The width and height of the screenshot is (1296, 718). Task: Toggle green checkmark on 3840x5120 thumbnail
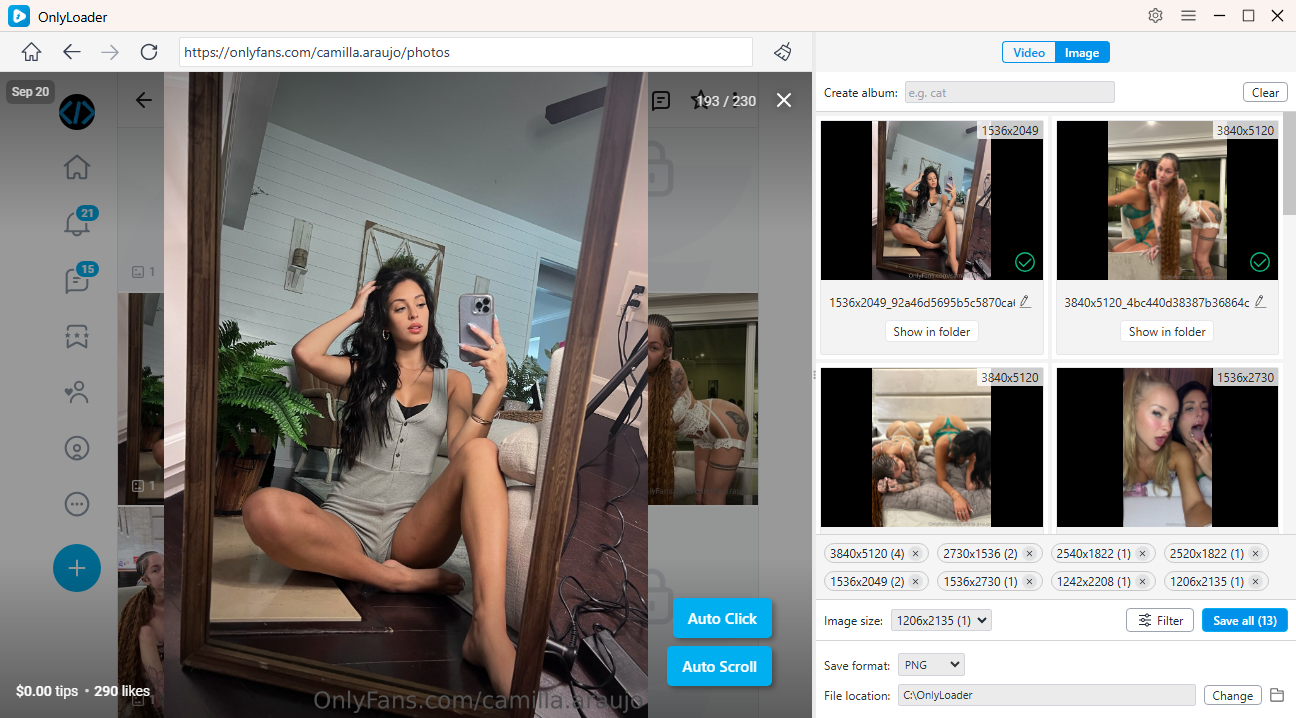[1260, 262]
